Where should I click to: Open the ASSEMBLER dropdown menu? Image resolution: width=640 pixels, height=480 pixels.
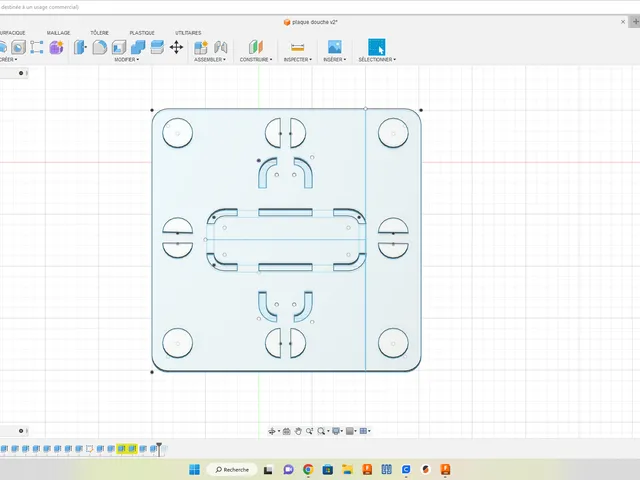coord(210,60)
